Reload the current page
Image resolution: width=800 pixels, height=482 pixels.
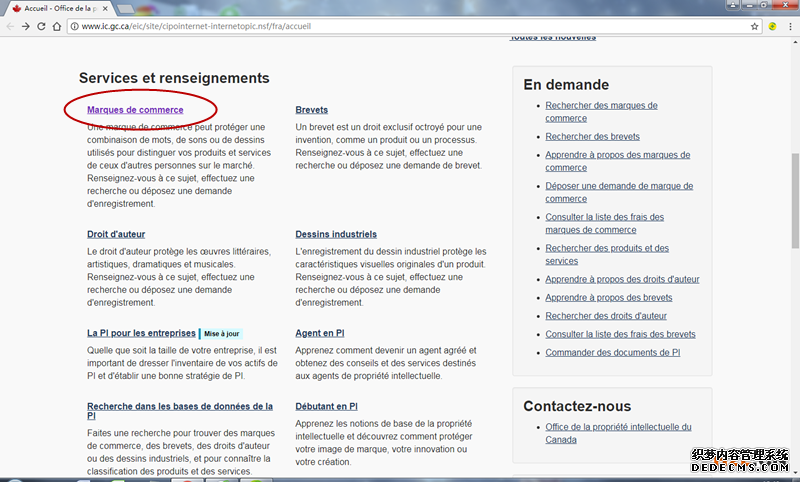[x=40, y=26]
